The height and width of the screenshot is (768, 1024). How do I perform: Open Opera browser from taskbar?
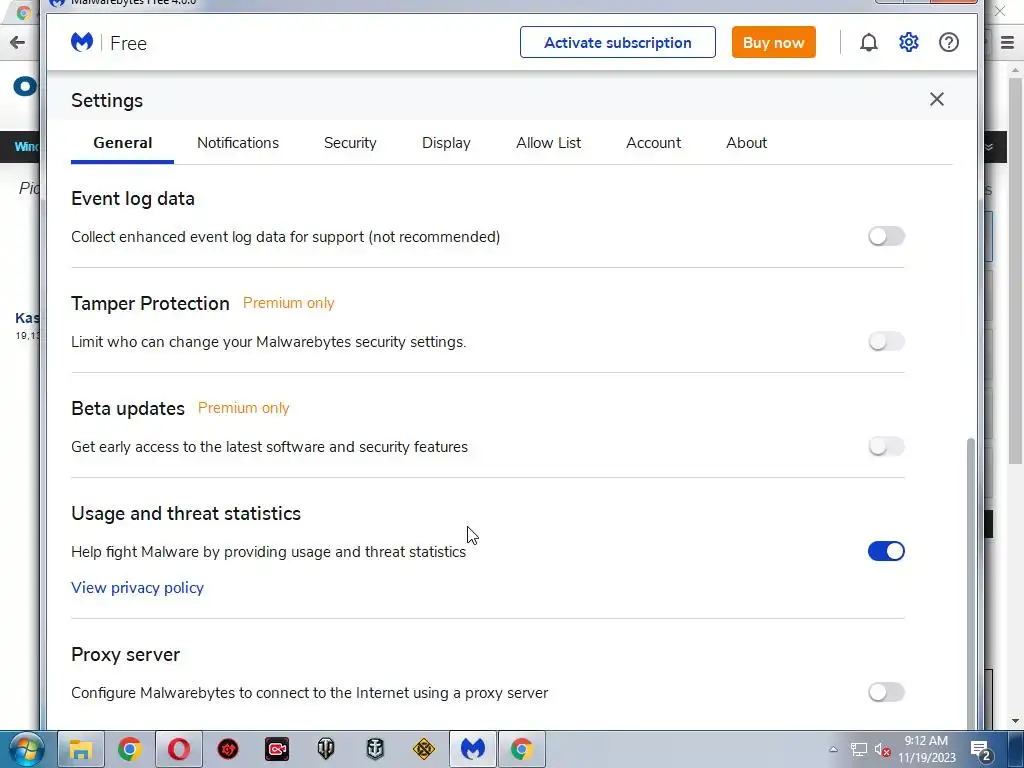pyautogui.click(x=179, y=749)
